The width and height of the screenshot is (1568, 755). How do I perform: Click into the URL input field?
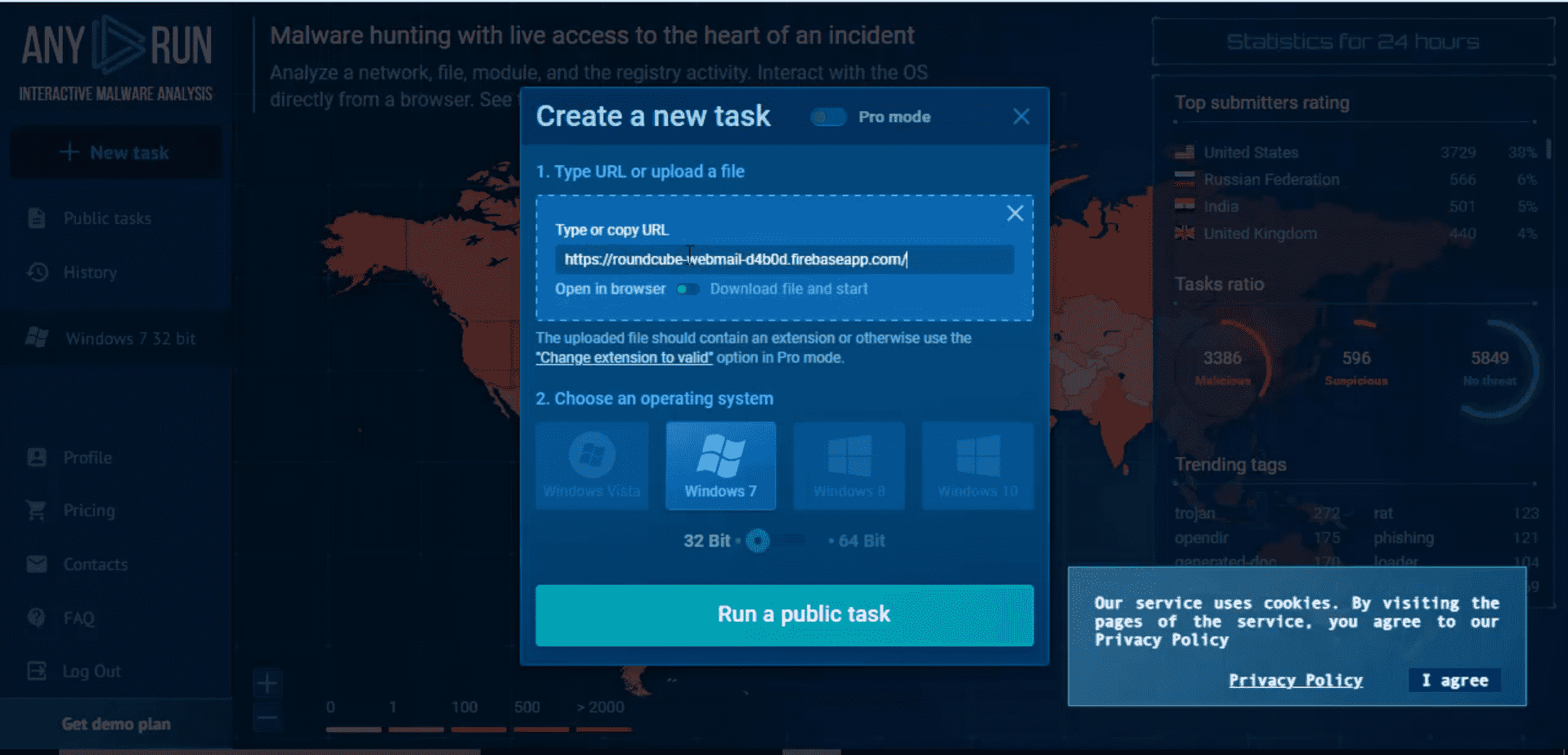(784, 259)
